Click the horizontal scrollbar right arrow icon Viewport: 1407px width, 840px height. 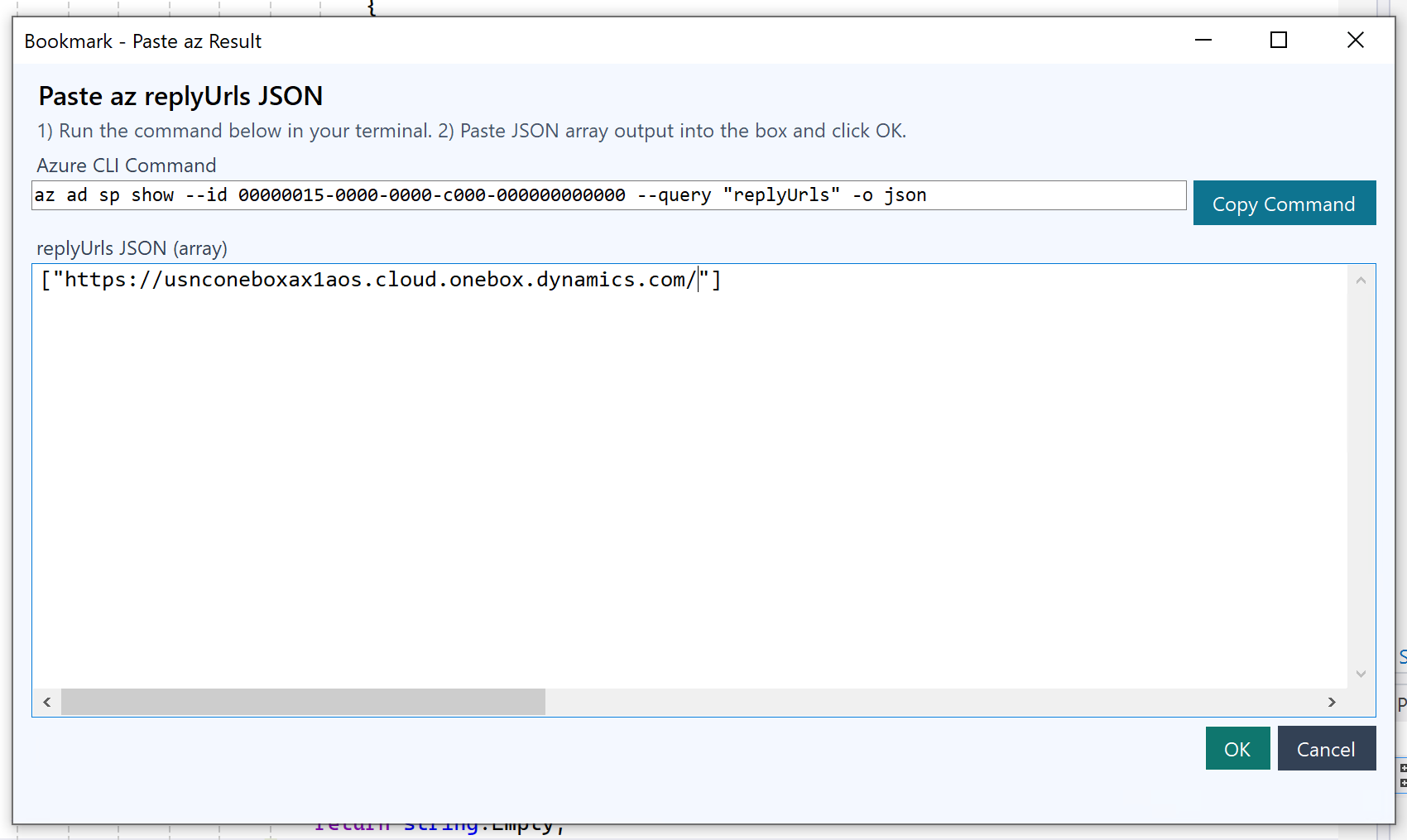coord(1332,702)
